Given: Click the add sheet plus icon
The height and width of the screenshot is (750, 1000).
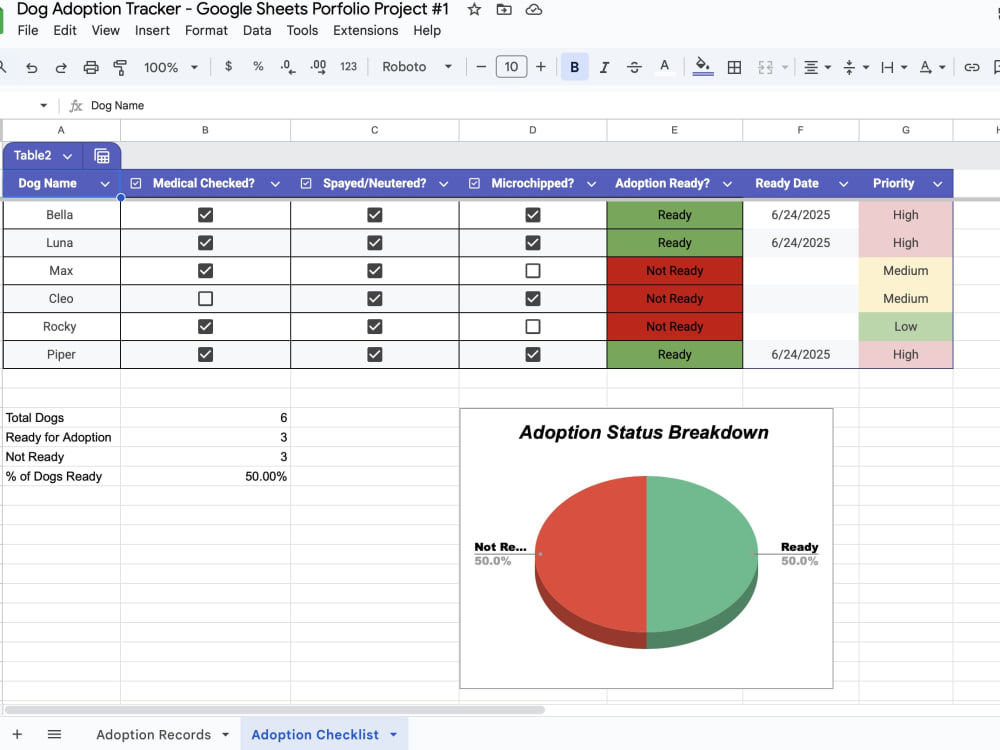Looking at the screenshot, I should (x=17, y=734).
